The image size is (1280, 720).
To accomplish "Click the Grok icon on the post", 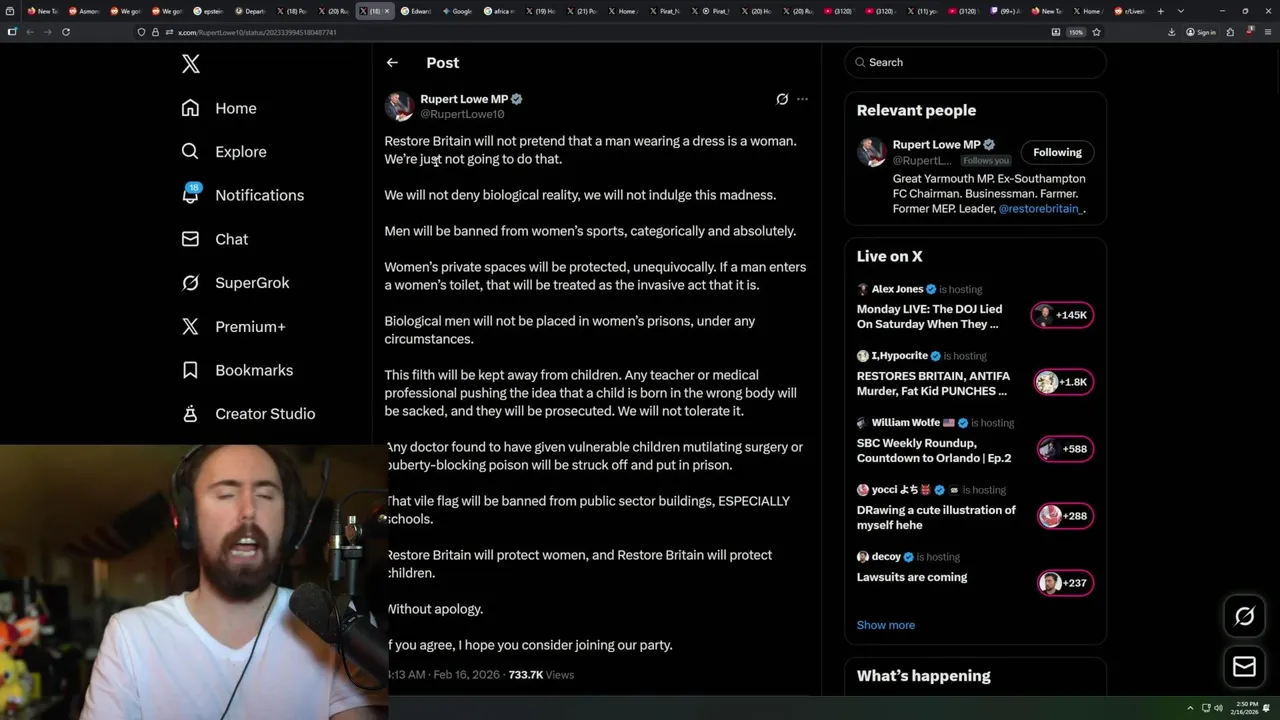I will [782, 99].
